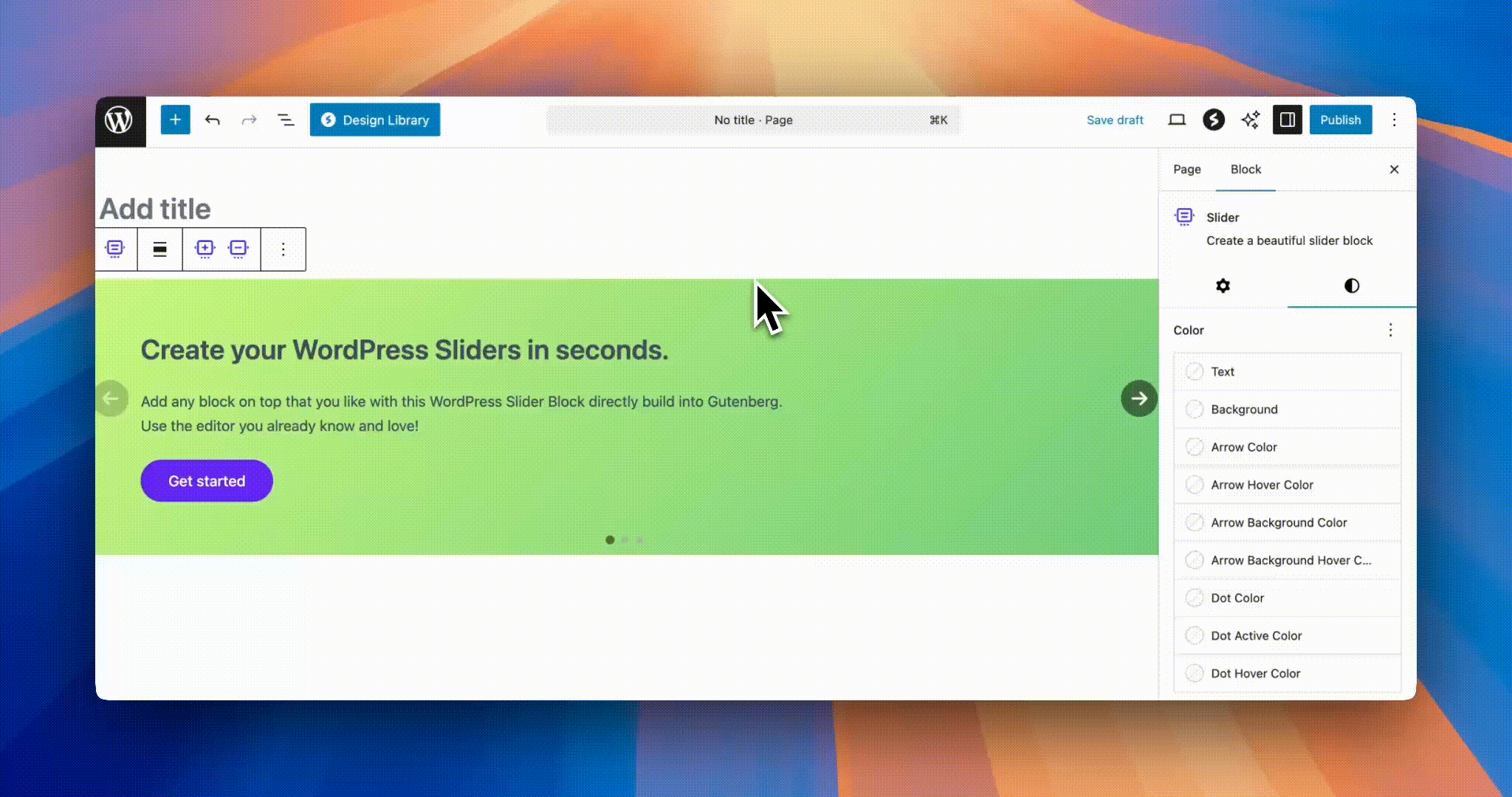This screenshot has width=1512, height=797.
Task: Open Color panel options menu
Action: [x=1390, y=330]
